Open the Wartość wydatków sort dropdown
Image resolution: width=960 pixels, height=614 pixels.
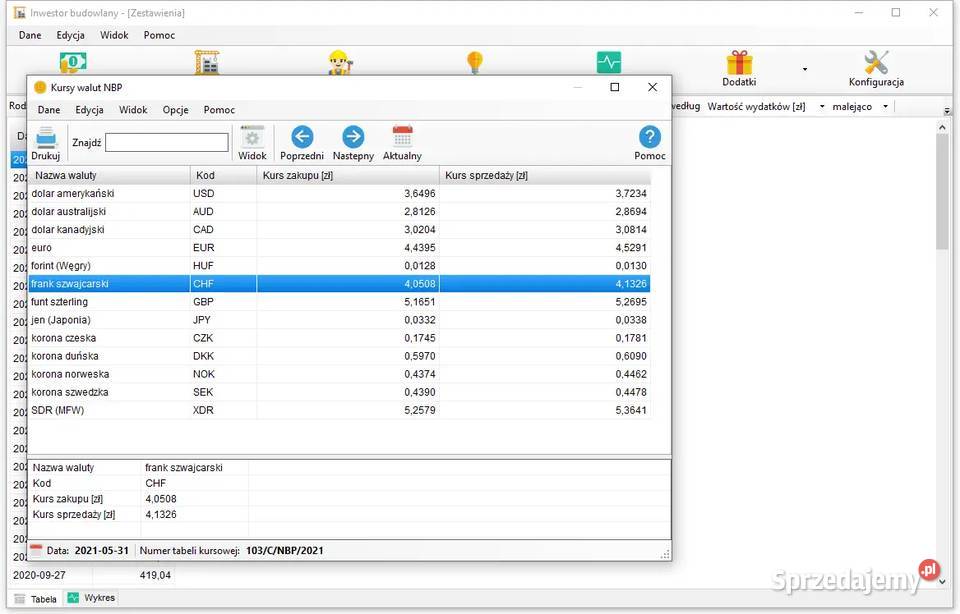pyautogui.click(x=765, y=106)
